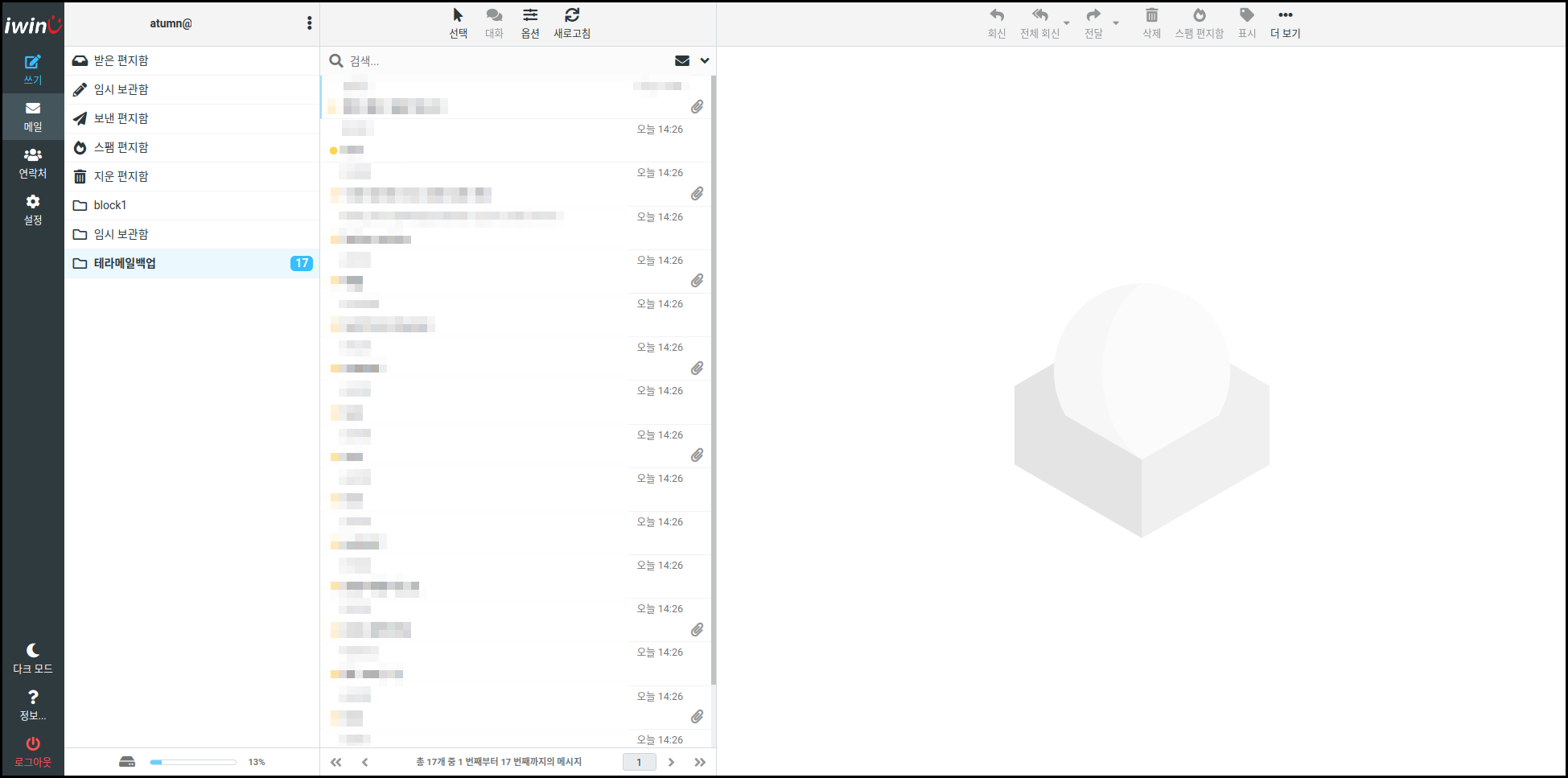The image size is (1568, 778).
Task: Open the compose 쓰기 button
Action: pyautogui.click(x=33, y=70)
